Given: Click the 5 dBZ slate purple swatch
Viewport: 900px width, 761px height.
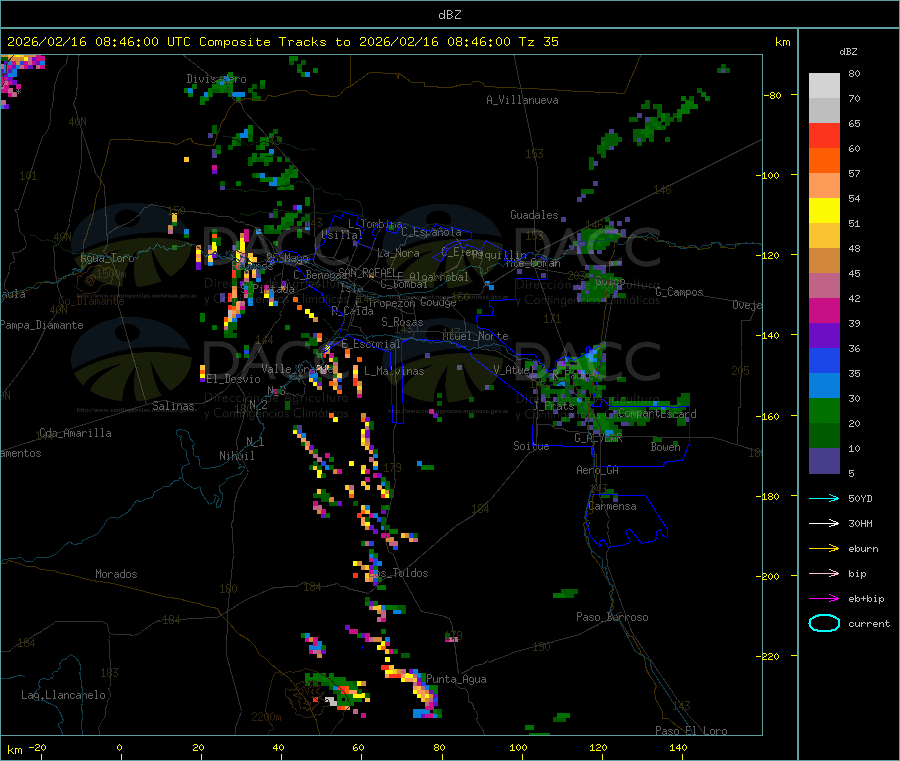Looking at the screenshot, I should [x=824, y=461].
